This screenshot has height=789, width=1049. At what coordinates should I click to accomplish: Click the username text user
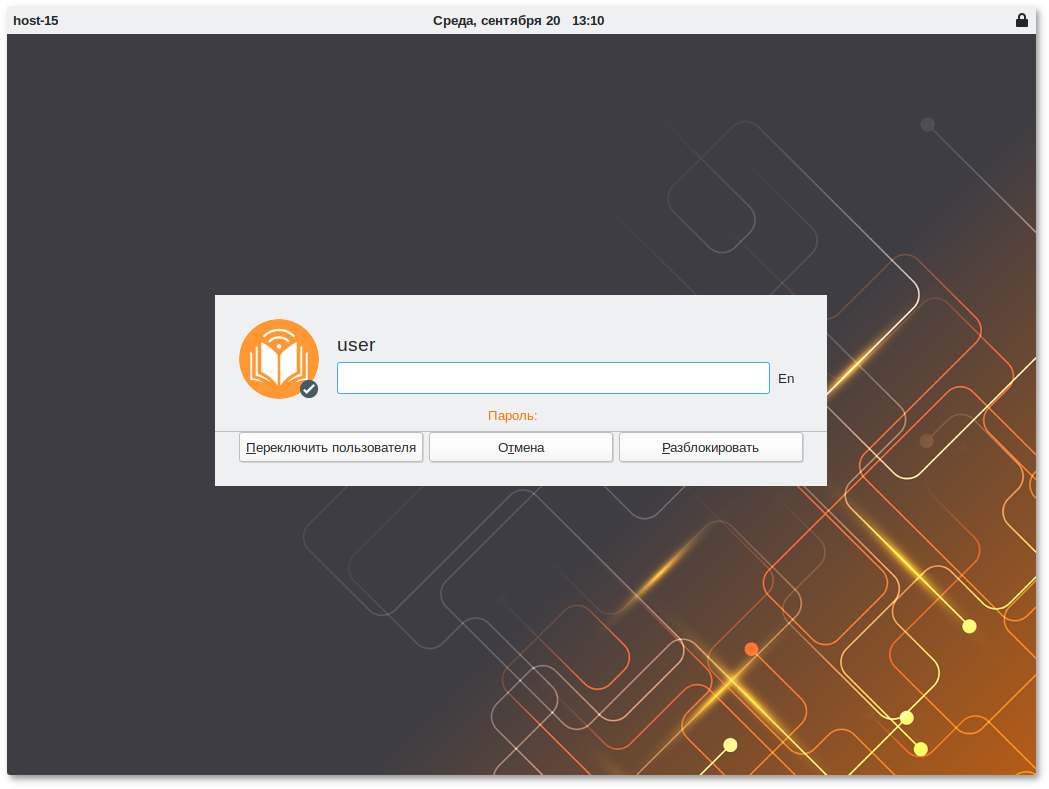tap(356, 345)
